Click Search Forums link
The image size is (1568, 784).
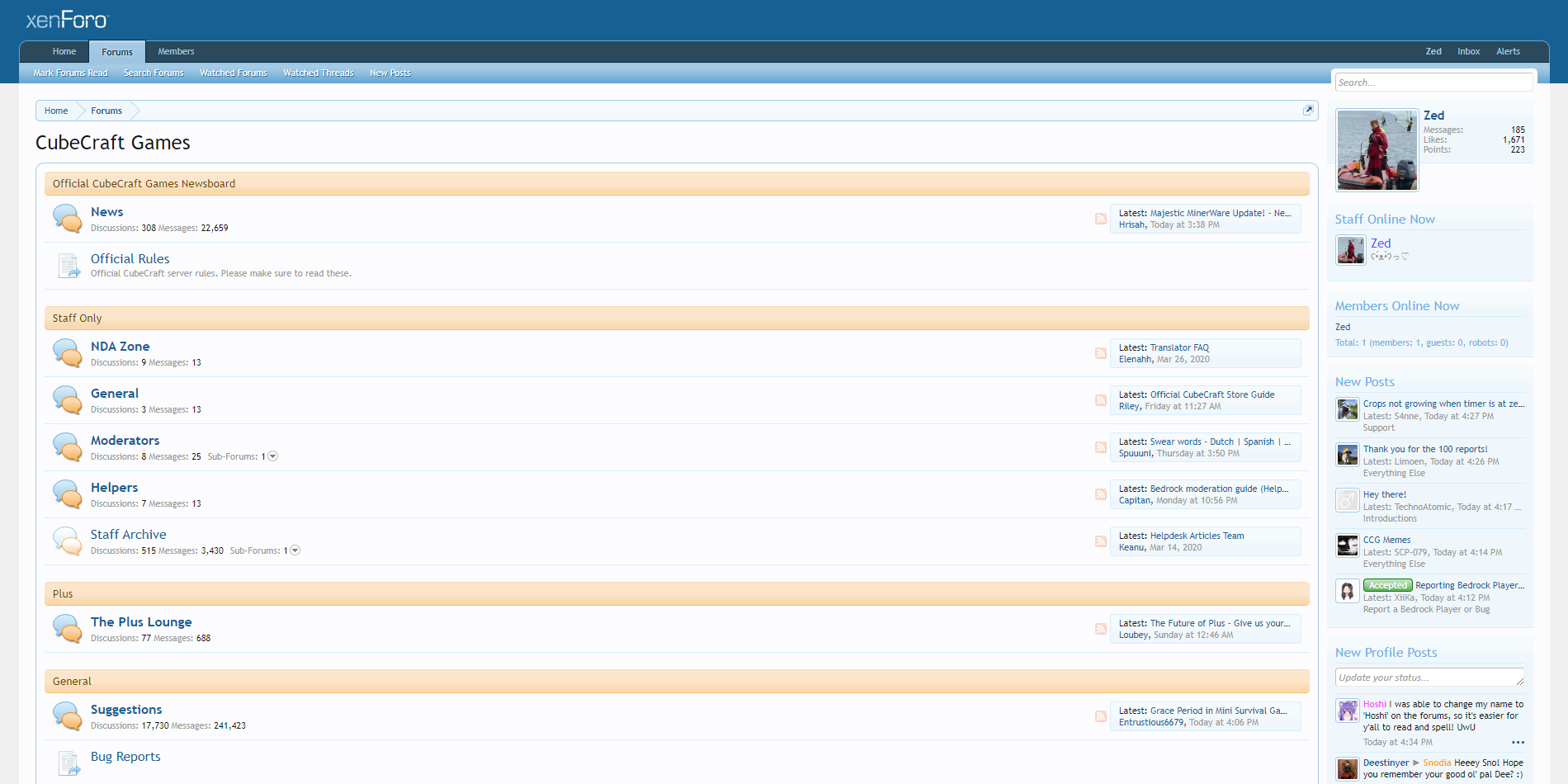(x=153, y=73)
